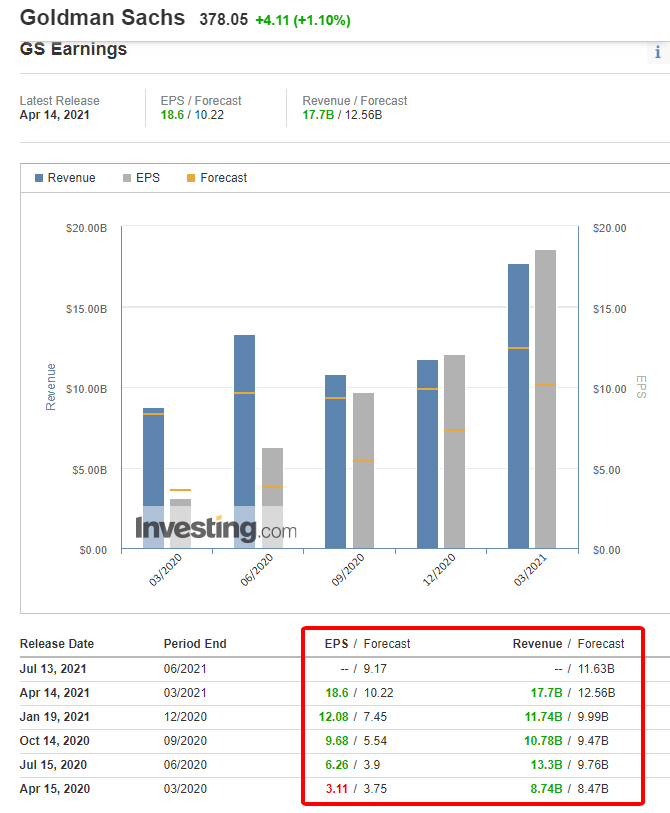Image resolution: width=670 pixels, height=813 pixels.
Task: Click the Apr 15, 2020 release date
Action: pos(54,789)
